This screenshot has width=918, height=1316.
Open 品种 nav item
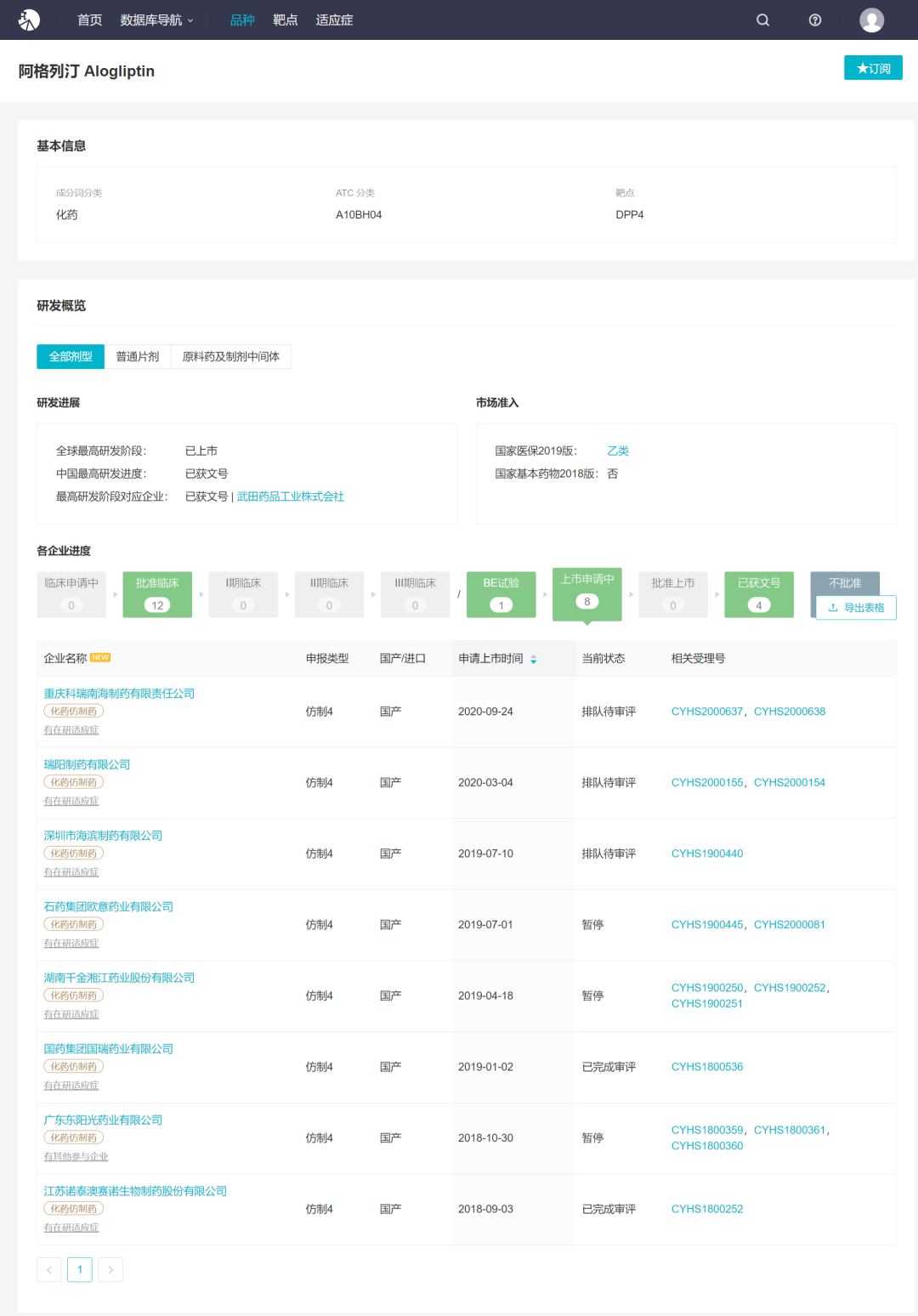coord(242,20)
